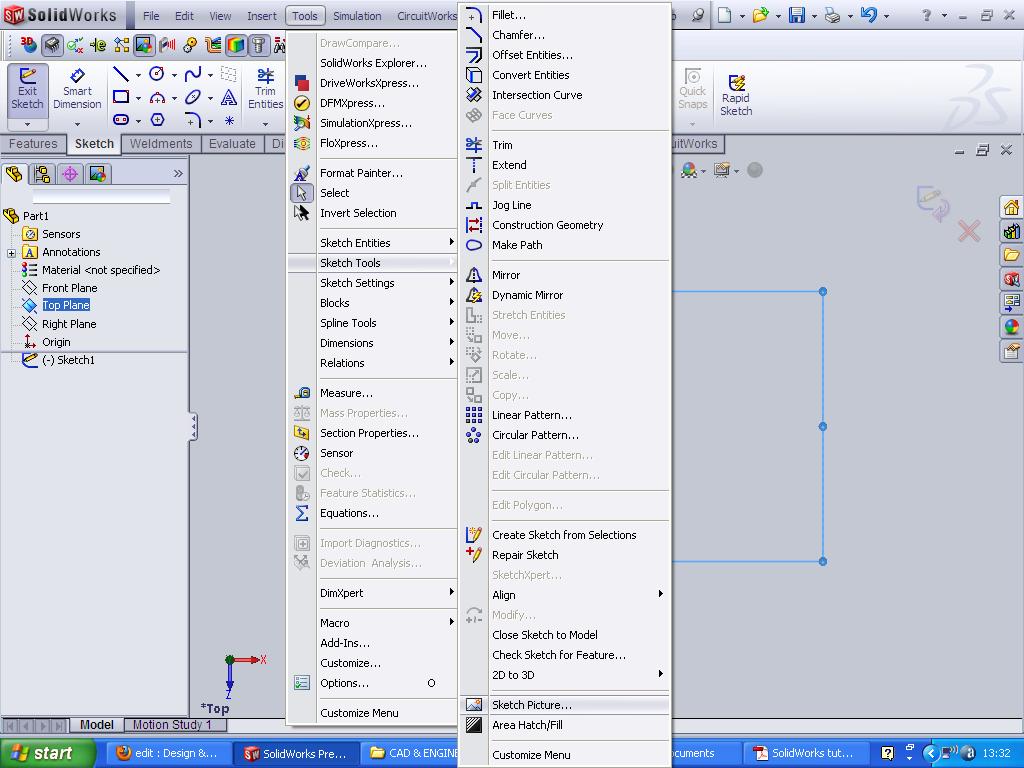The width and height of the screenshot is (1024, 768).
Task: Expand the FeatureManager tabs chevron
Action: coord(178,174)
